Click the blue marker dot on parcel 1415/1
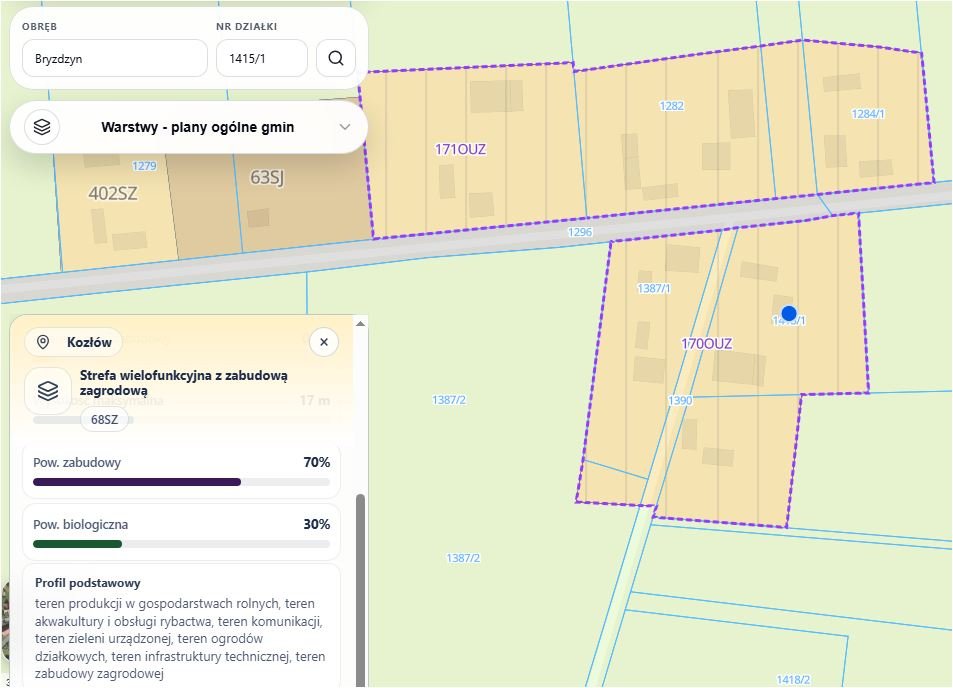 point(789,314)
